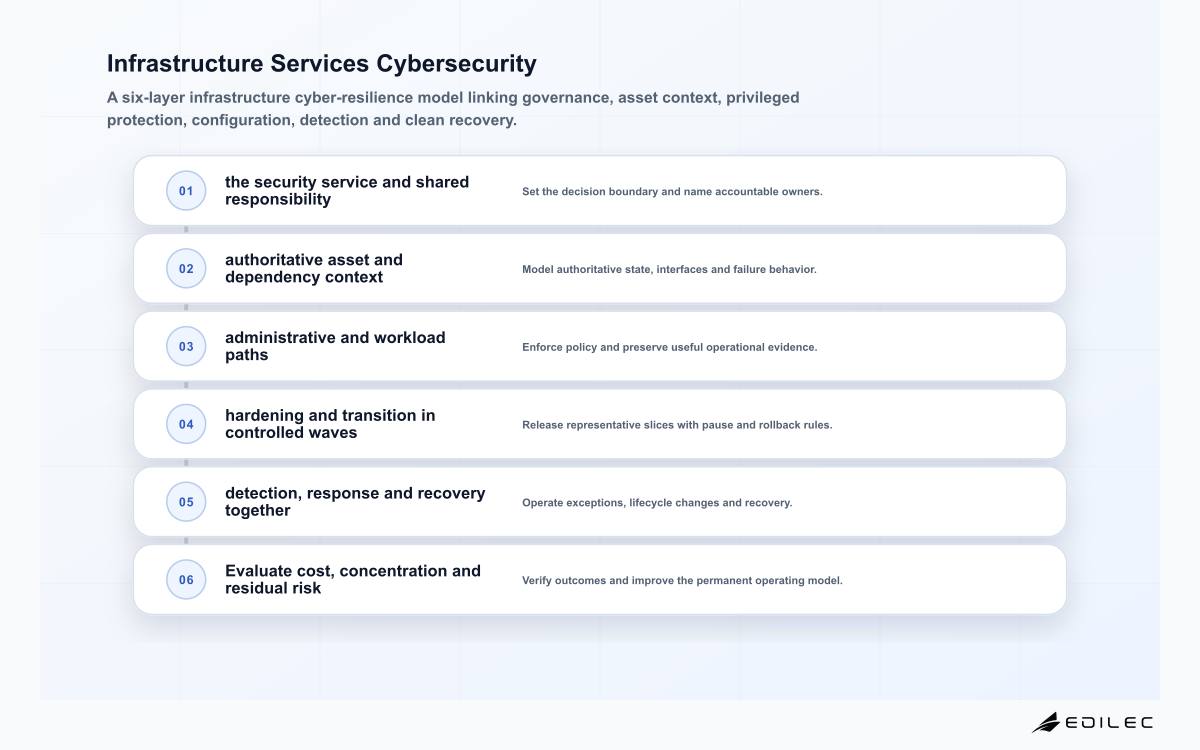
Task: Click 'Infrastructure Services Cybersecurity' slide title
Action: pyautogui.click(x=322, y=64)
